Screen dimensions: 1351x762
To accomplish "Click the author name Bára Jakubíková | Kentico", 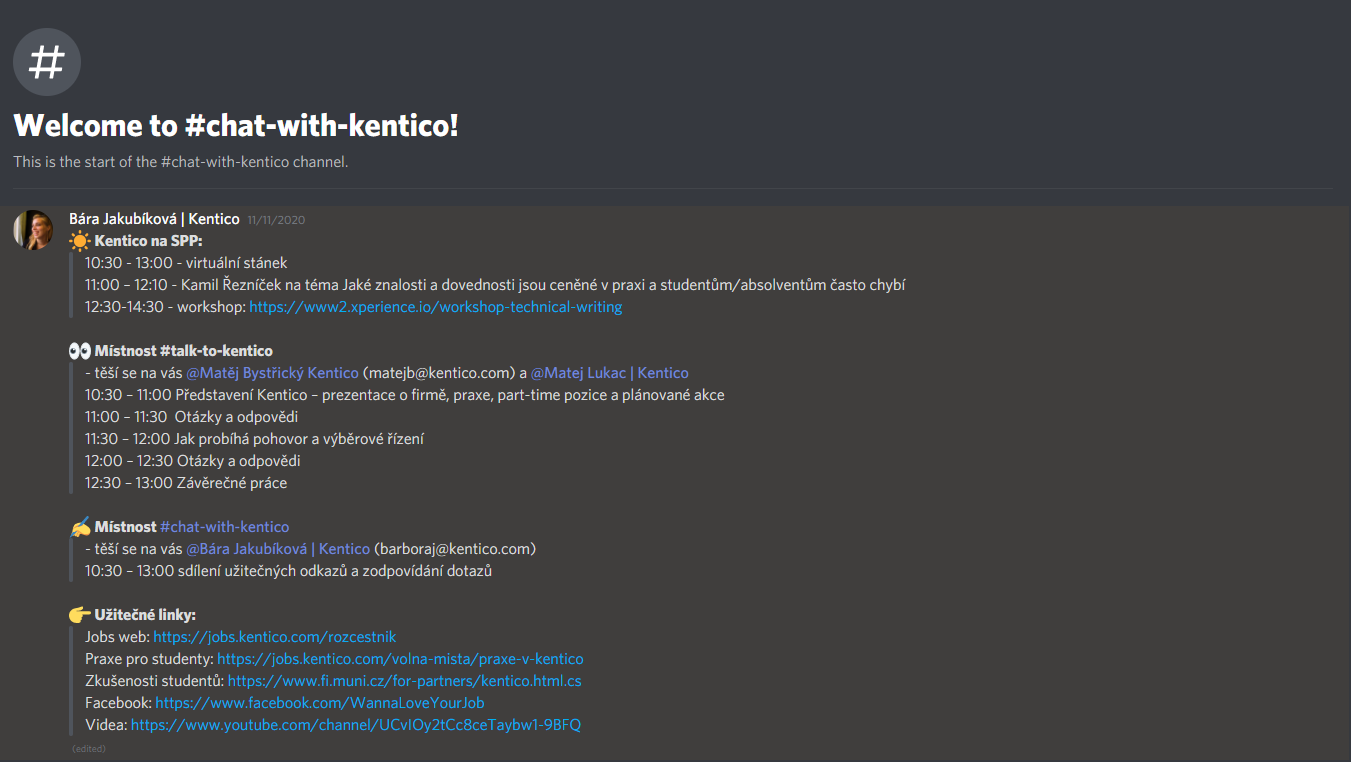I will 154,219.
